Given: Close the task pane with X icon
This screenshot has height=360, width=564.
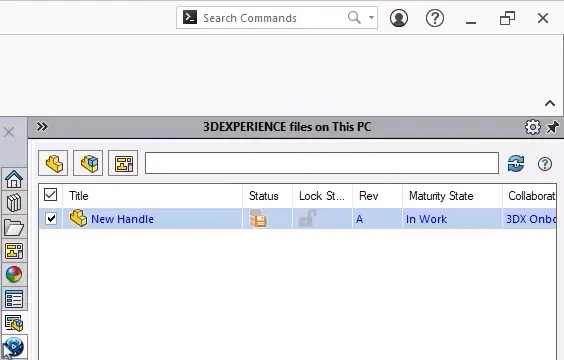Looking at the screenshot, I should coord(9,132).
